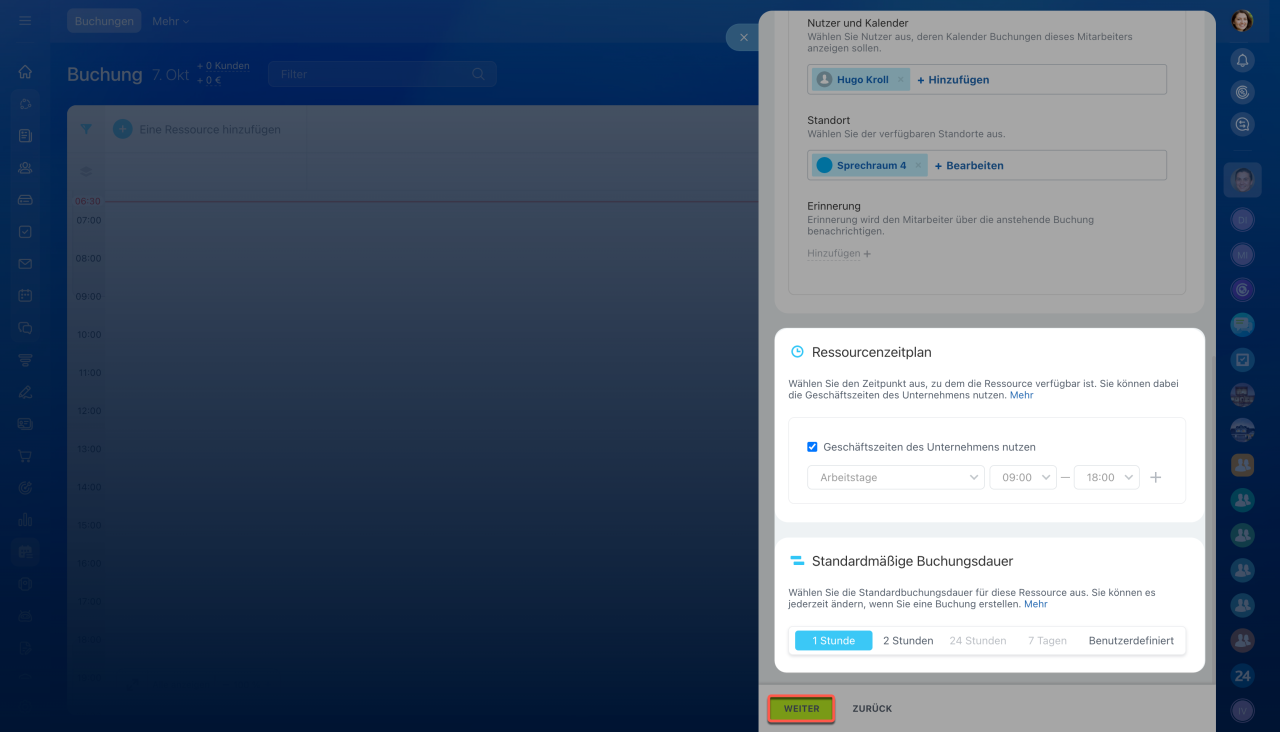The width and height of the screenshot is (1280, 732).
Task: Open the Arbeitstage dropdown
Action: click(896, 478)
